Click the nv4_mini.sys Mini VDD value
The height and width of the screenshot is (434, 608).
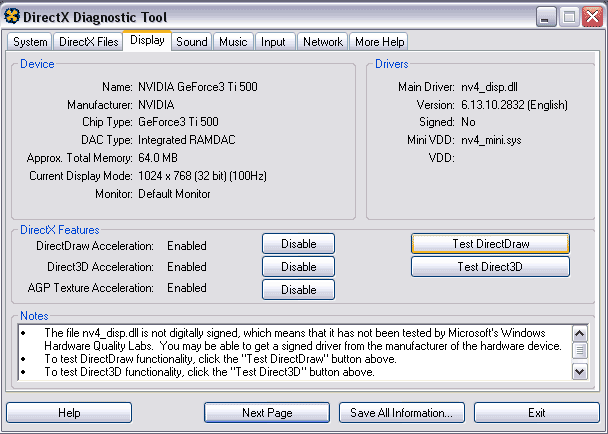coord(491,140)
